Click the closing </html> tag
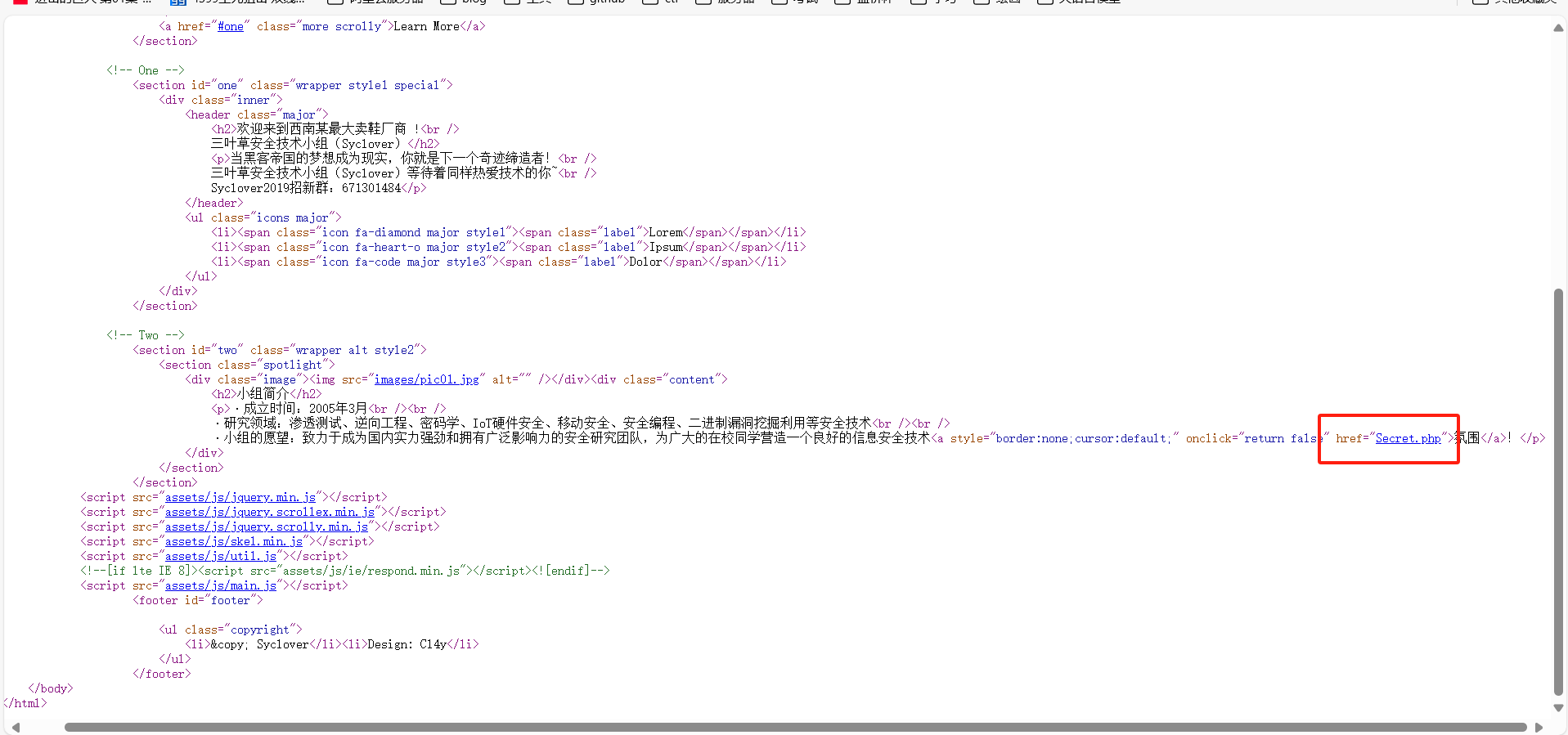 [x=25, y=703]
